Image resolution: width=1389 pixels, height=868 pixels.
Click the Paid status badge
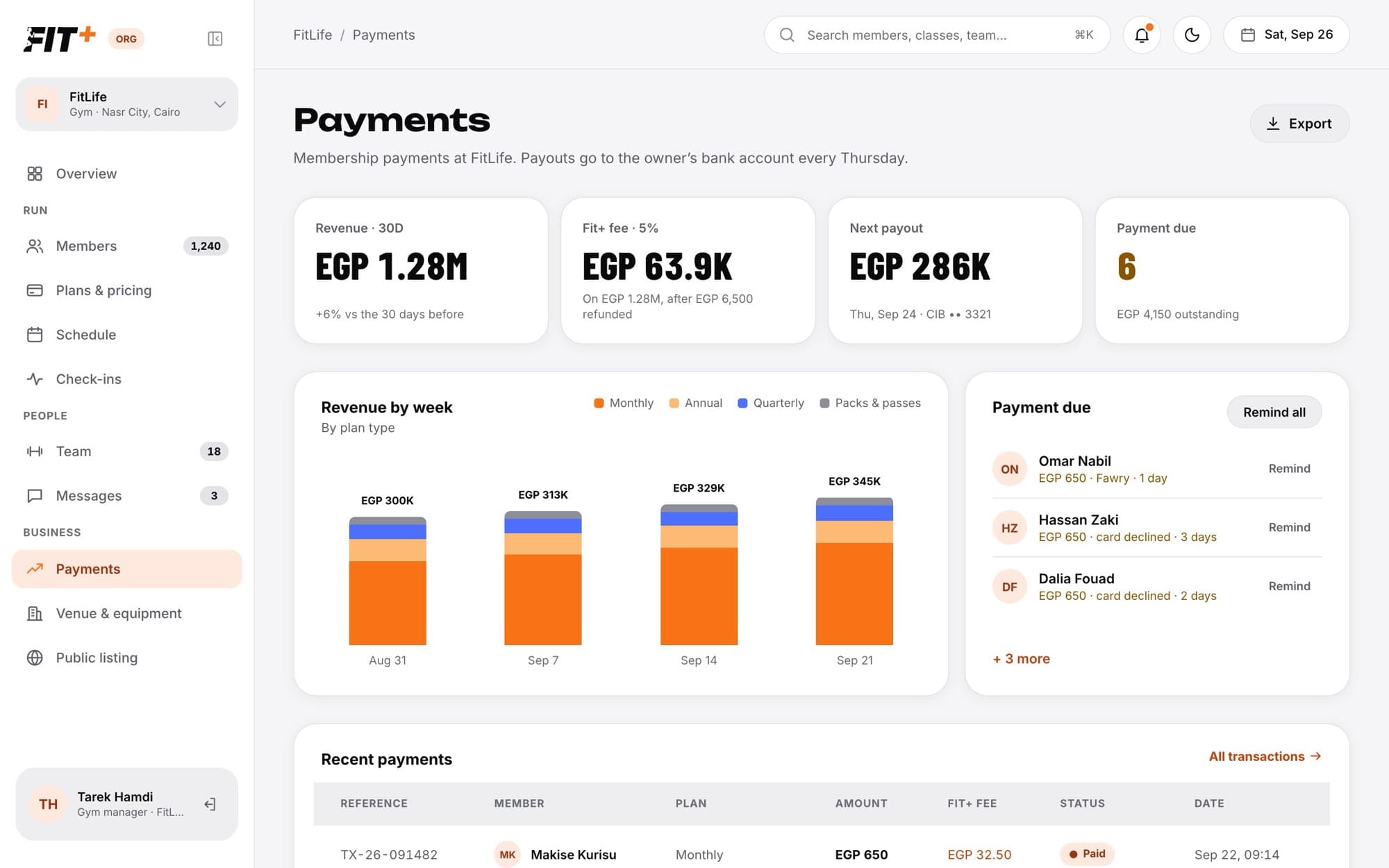click(x=1087, y=854)
